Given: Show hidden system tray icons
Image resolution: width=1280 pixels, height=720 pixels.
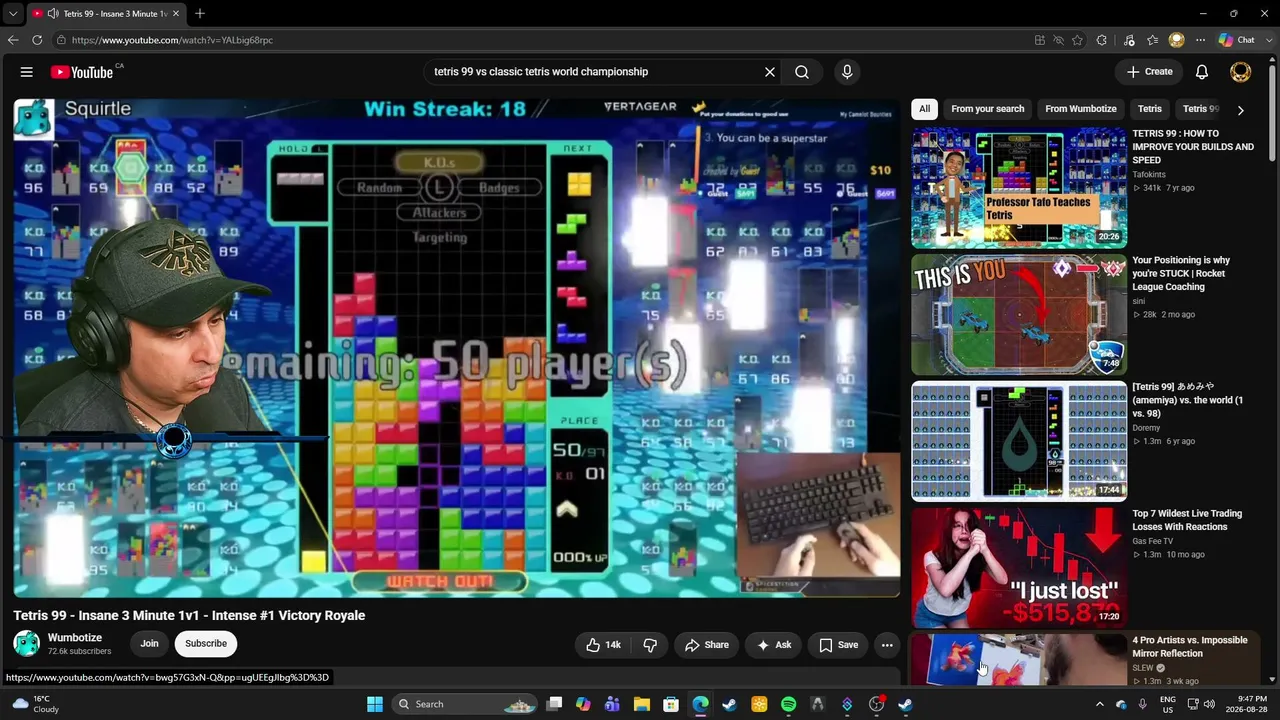Looking at the screenshot, I should 1099,704.
